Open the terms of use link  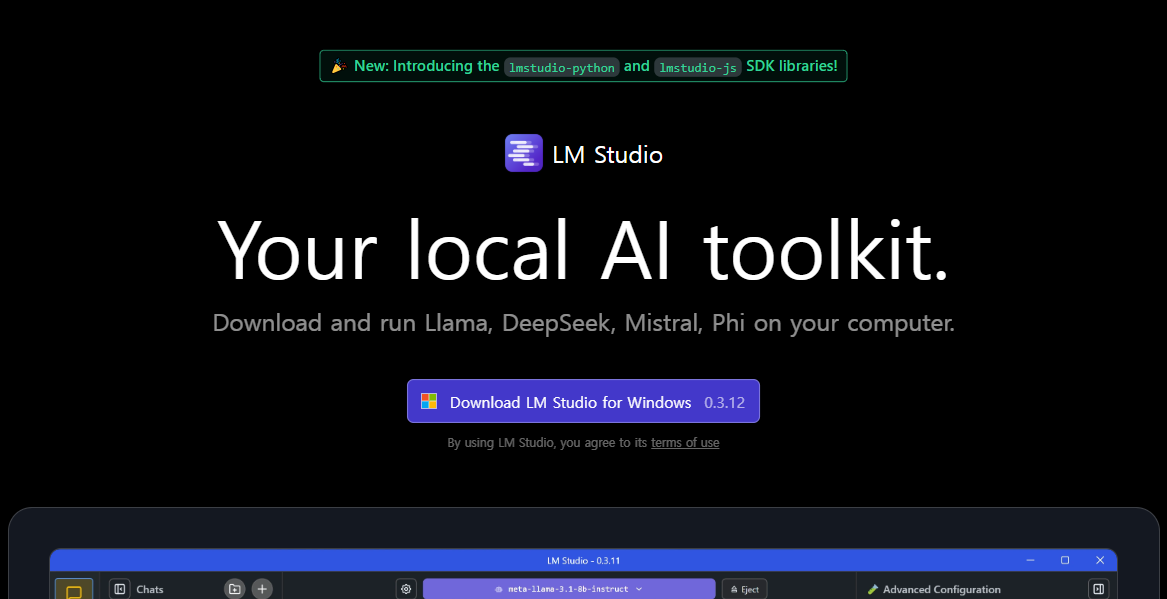(685, 443)
